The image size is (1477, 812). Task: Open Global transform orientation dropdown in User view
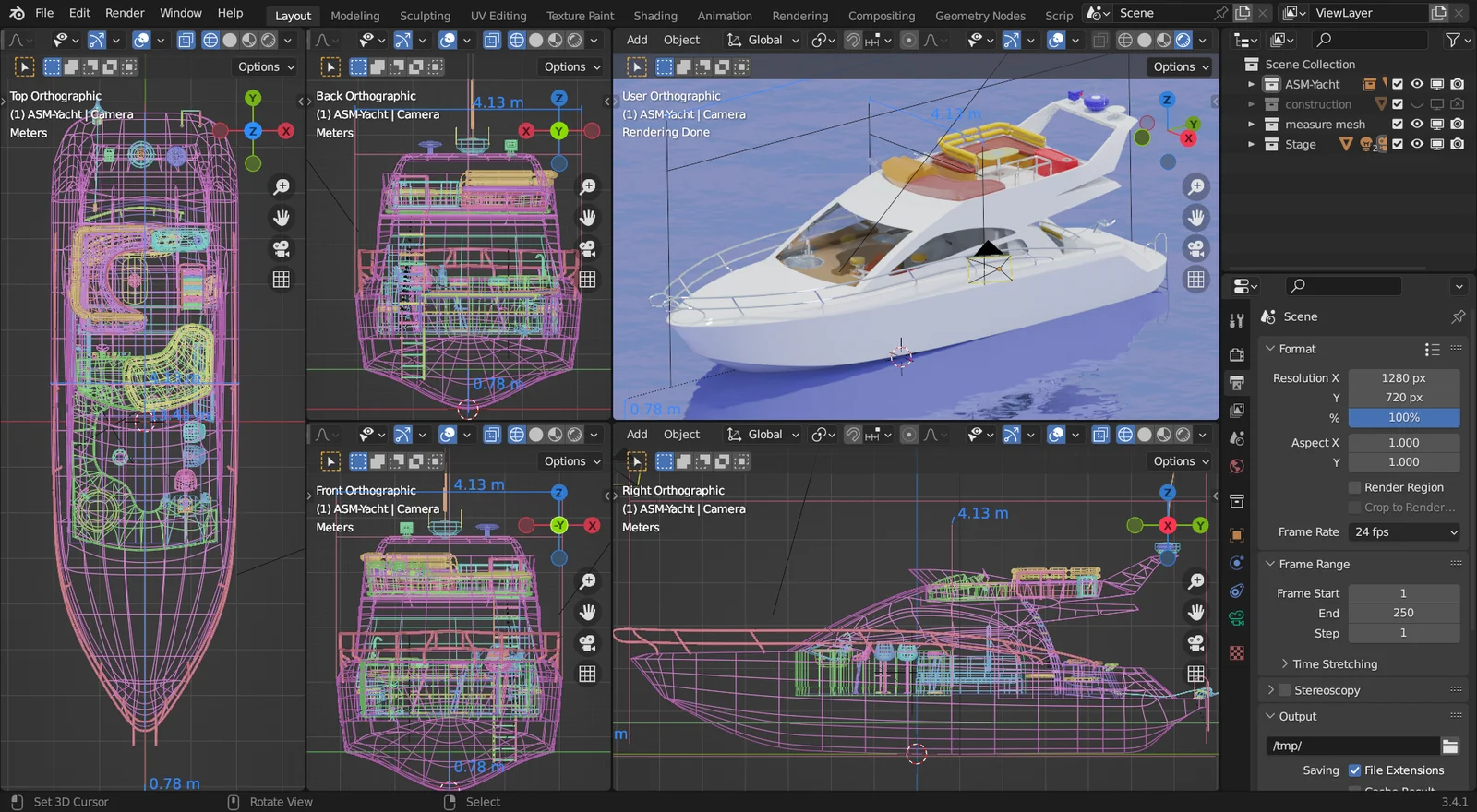763,40
